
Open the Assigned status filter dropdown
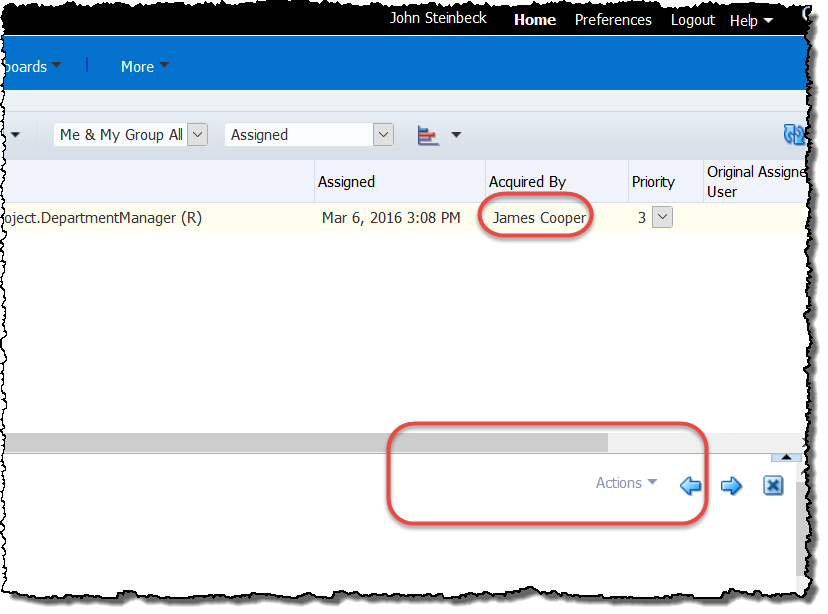click(x=382, y=135)
